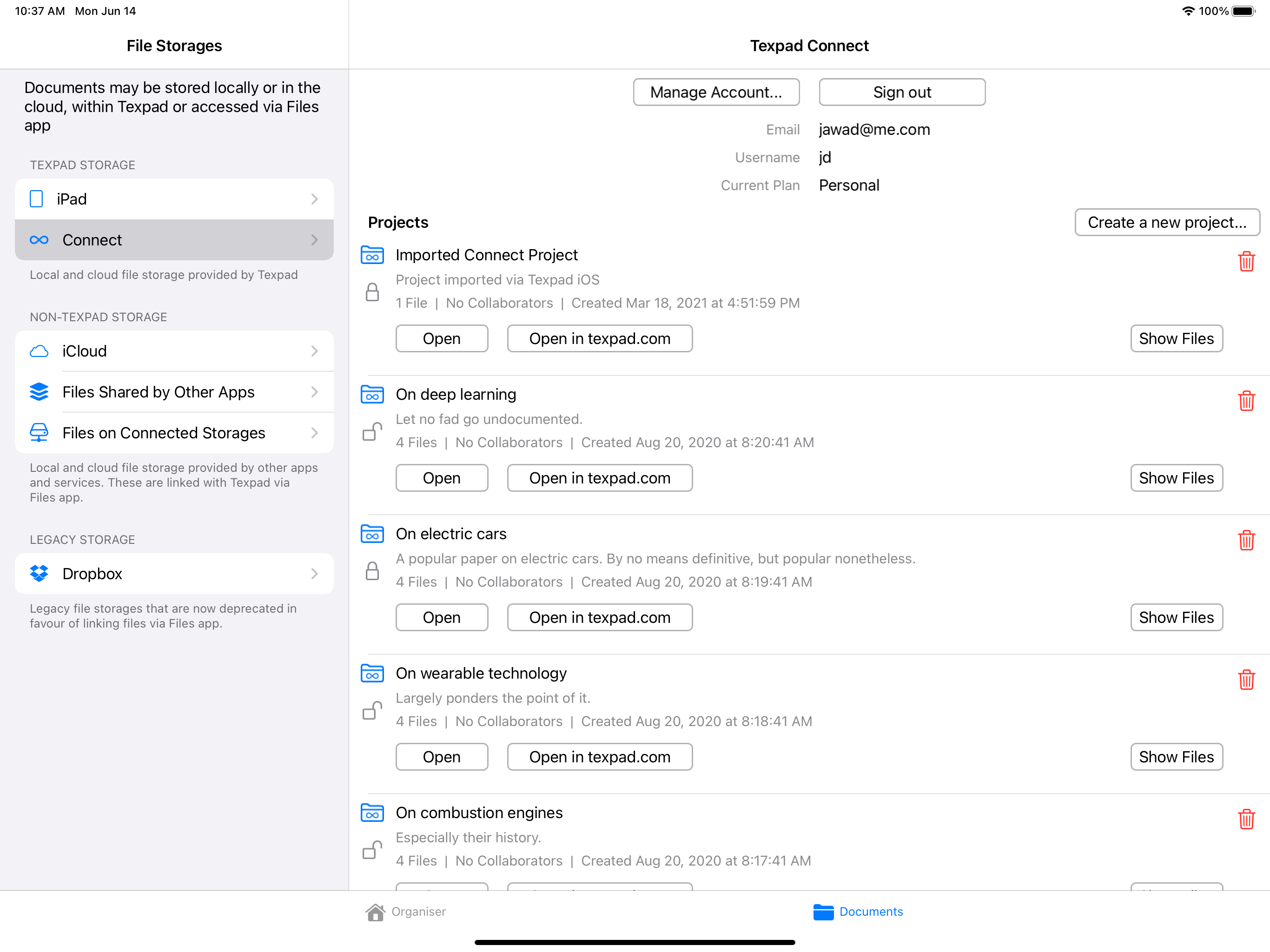This screenshot has height=952, width=1270.
Task: Open On wearable technology in texpad.com
Action: click(x=599, y=757)
